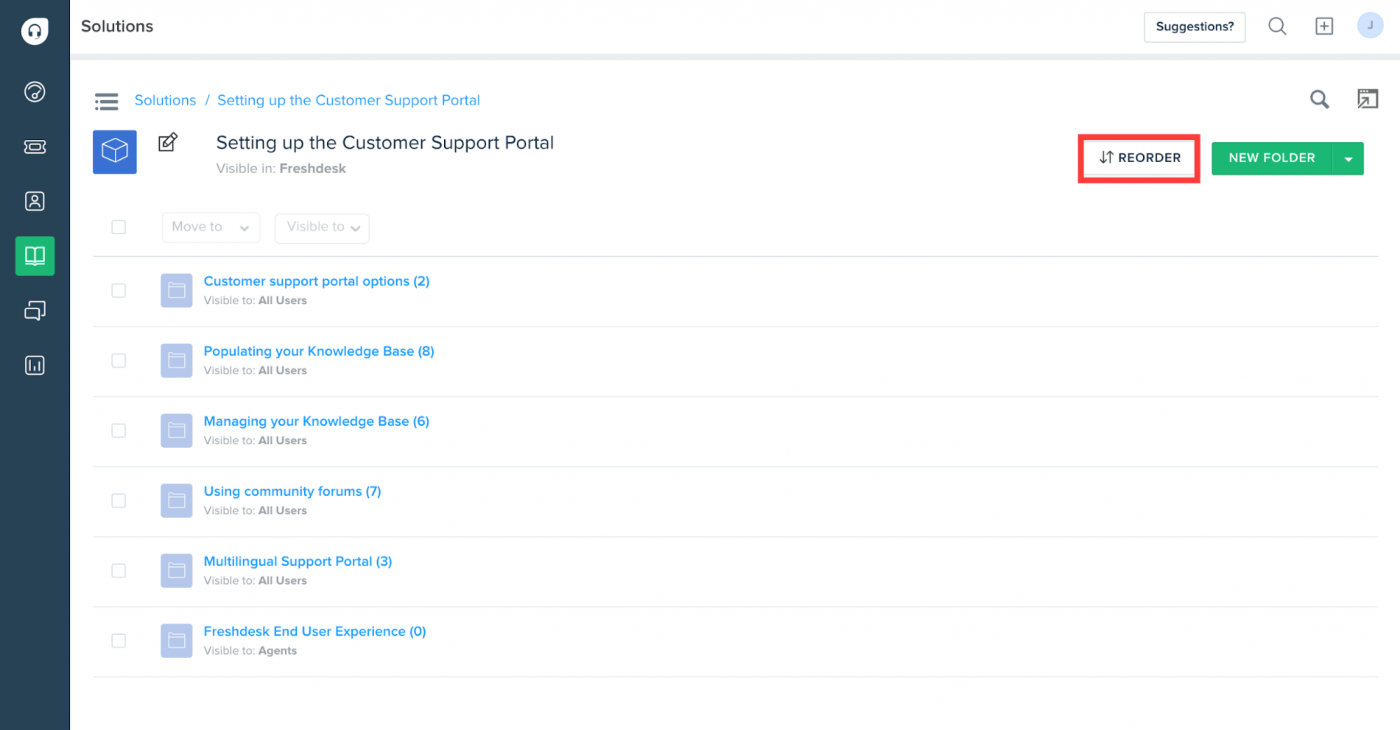The image size is (1400, 730).
Task: Click the search magnifier in top header
Action: [x=1277, y=27]
